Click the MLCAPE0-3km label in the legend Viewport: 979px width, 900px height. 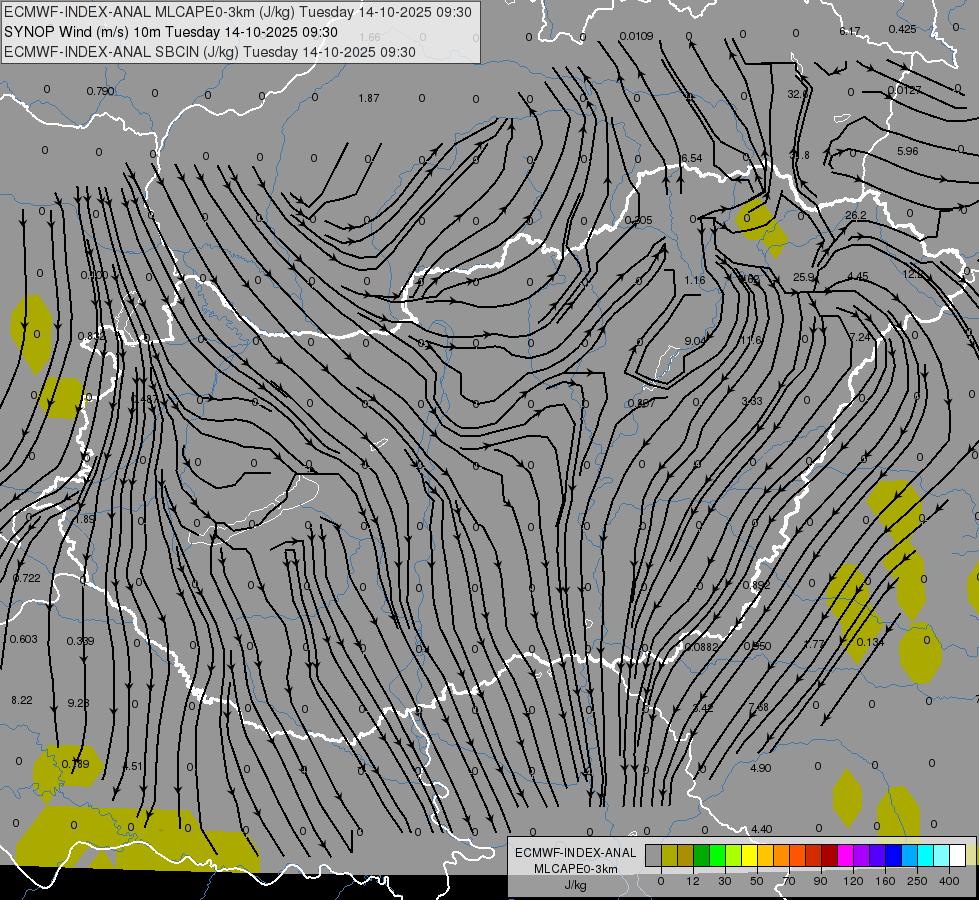pyautogui.click(x=575, y=869)
